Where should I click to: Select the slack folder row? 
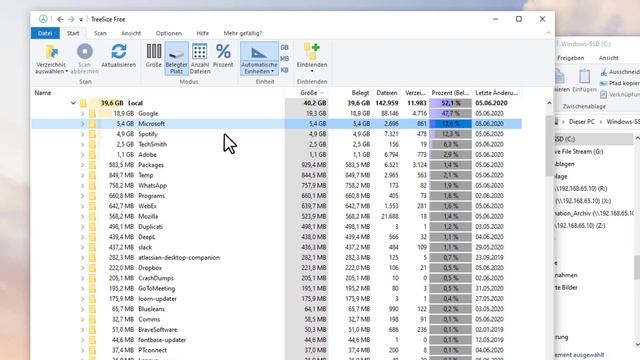coord(277,247)
